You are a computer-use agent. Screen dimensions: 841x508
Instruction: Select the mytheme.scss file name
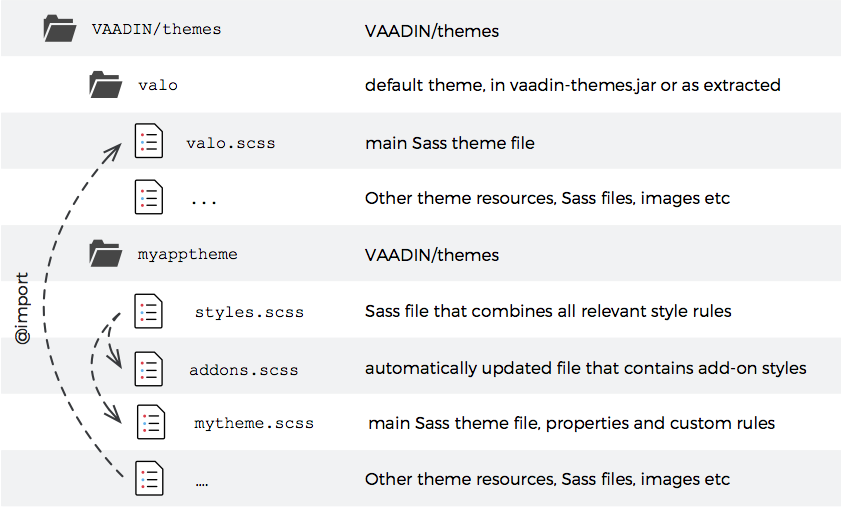tap(254, 424)
